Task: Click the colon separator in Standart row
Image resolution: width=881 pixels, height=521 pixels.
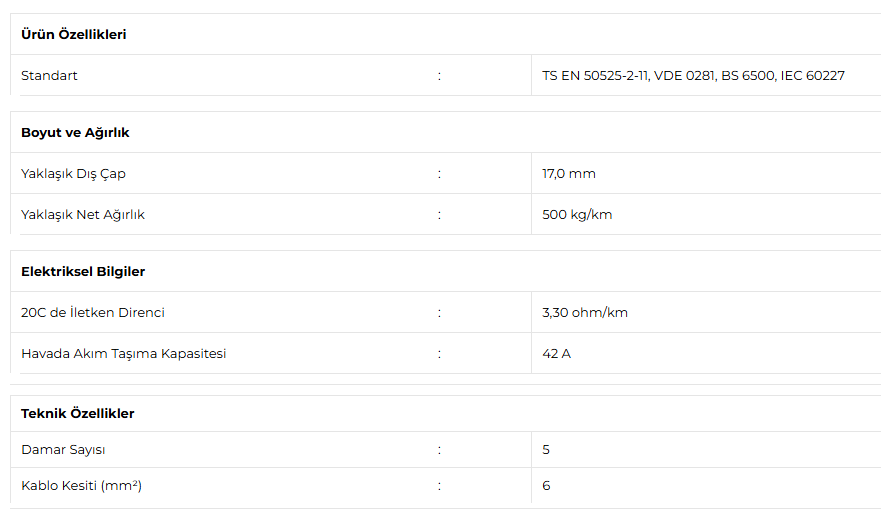Action: pyautogui.click(x=439, y=76)
